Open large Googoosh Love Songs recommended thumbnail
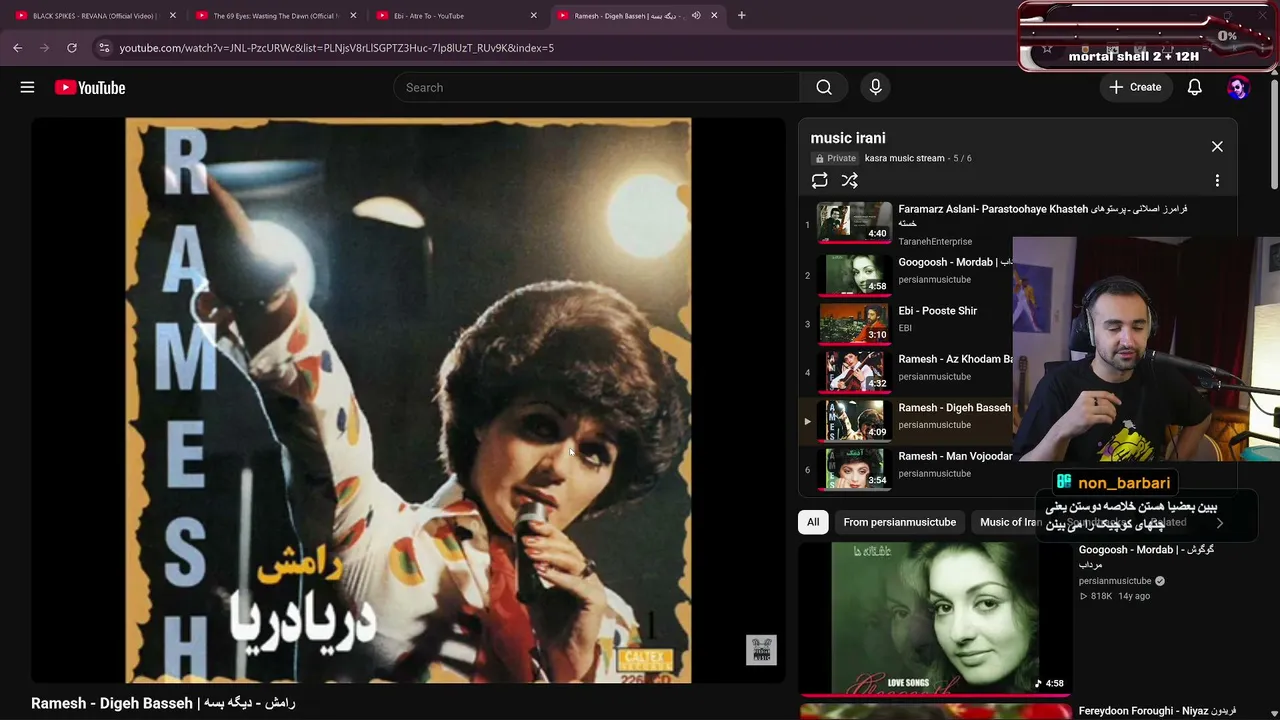The width and height of the screenshot is (1280, 720). [x=935, y=618]
